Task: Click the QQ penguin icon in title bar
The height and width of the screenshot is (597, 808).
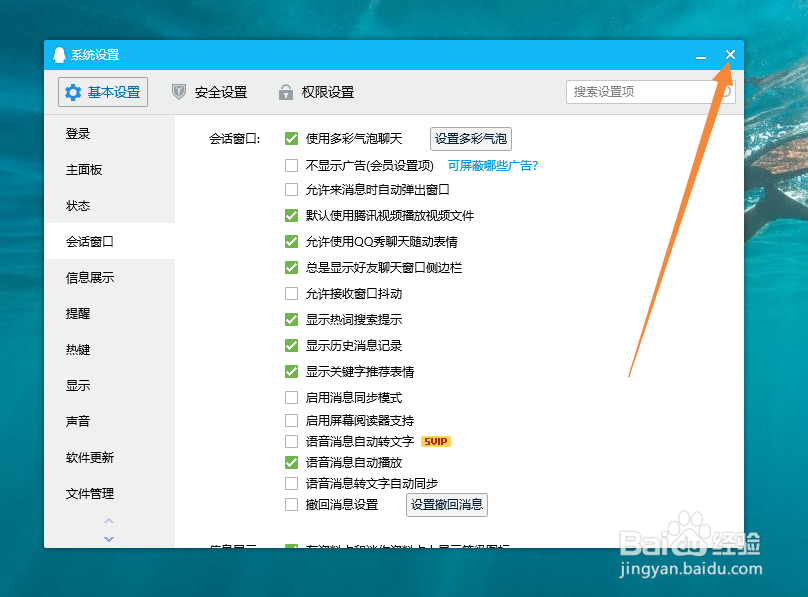Action: click(58, 56)
